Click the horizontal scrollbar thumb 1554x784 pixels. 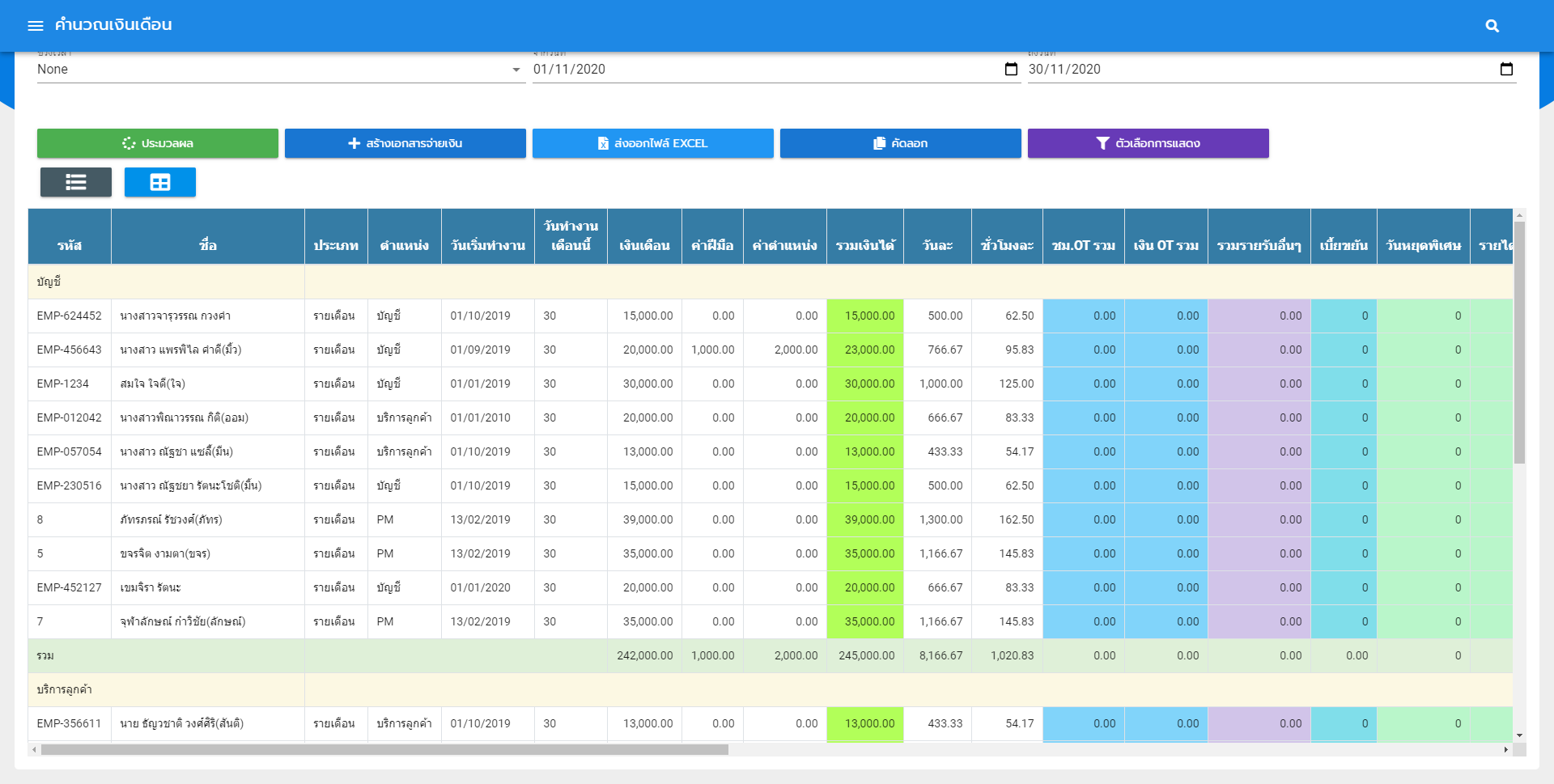point(384,750)
